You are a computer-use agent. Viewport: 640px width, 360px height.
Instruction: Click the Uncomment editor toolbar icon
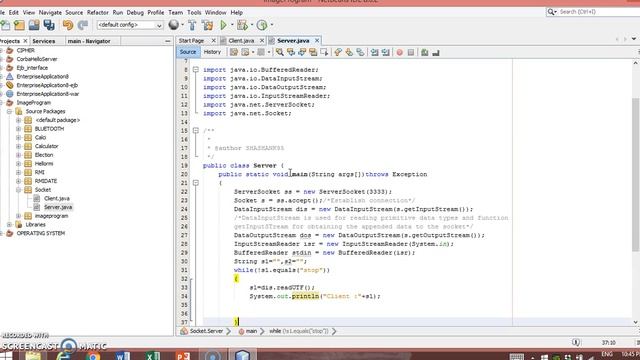pos(436,52)
